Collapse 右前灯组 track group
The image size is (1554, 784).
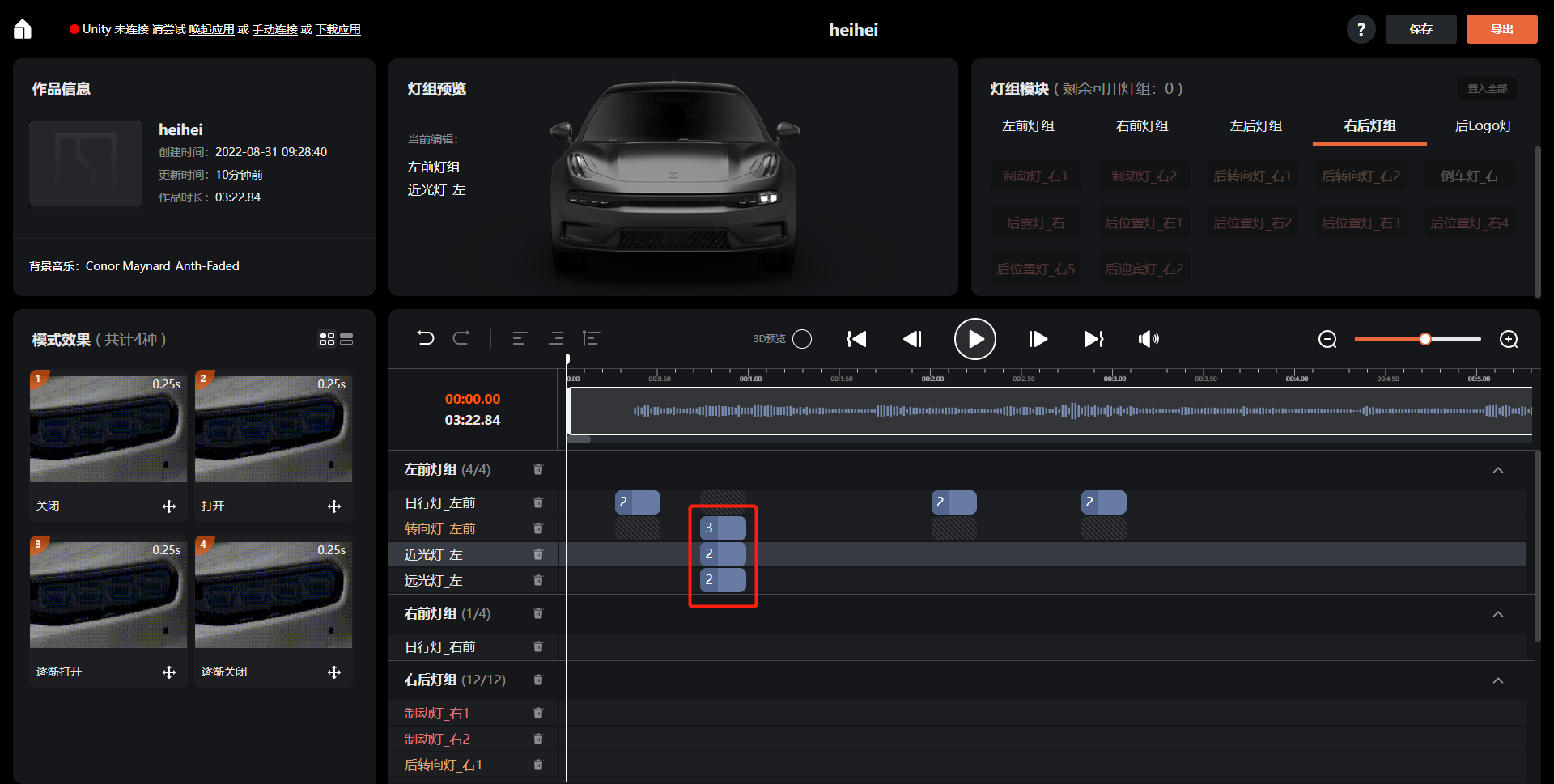tap(1498, 614)
